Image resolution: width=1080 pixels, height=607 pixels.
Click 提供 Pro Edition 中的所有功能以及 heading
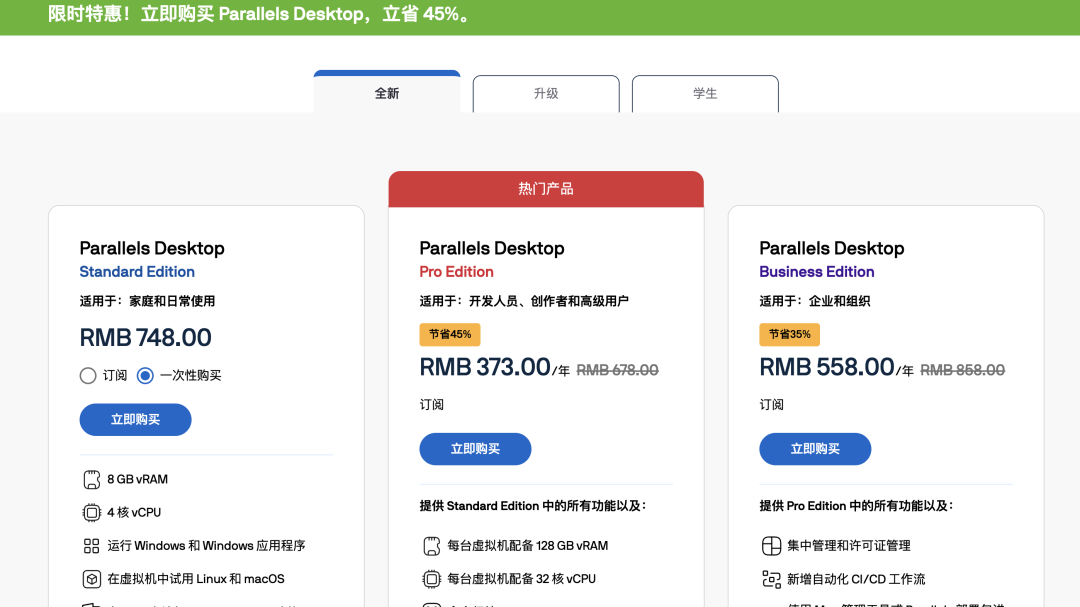pyautogui.click(x=856, y=506)
